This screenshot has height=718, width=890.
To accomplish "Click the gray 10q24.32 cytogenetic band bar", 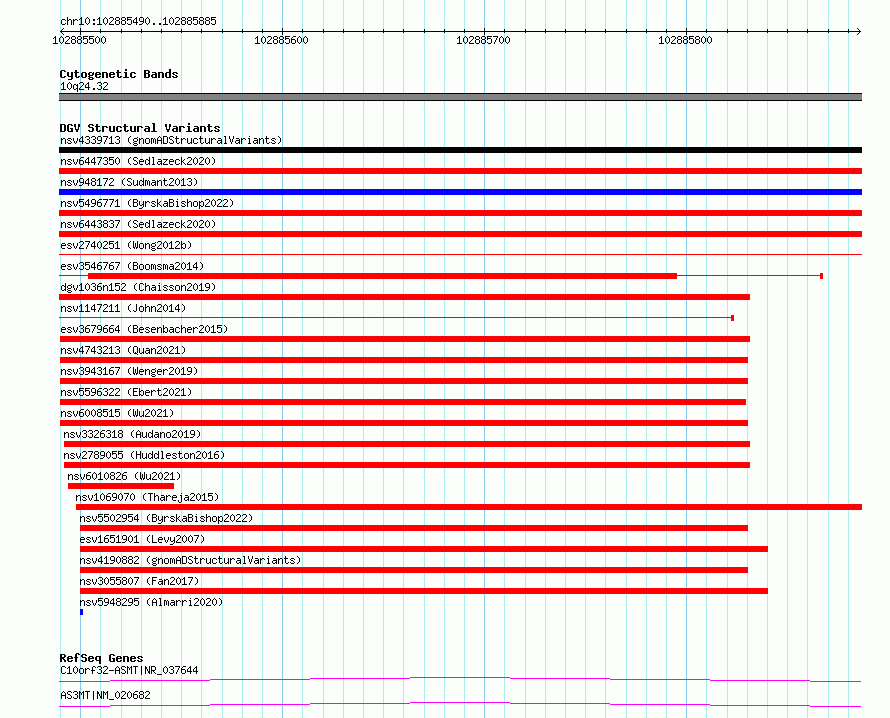I will pos(460,97).
